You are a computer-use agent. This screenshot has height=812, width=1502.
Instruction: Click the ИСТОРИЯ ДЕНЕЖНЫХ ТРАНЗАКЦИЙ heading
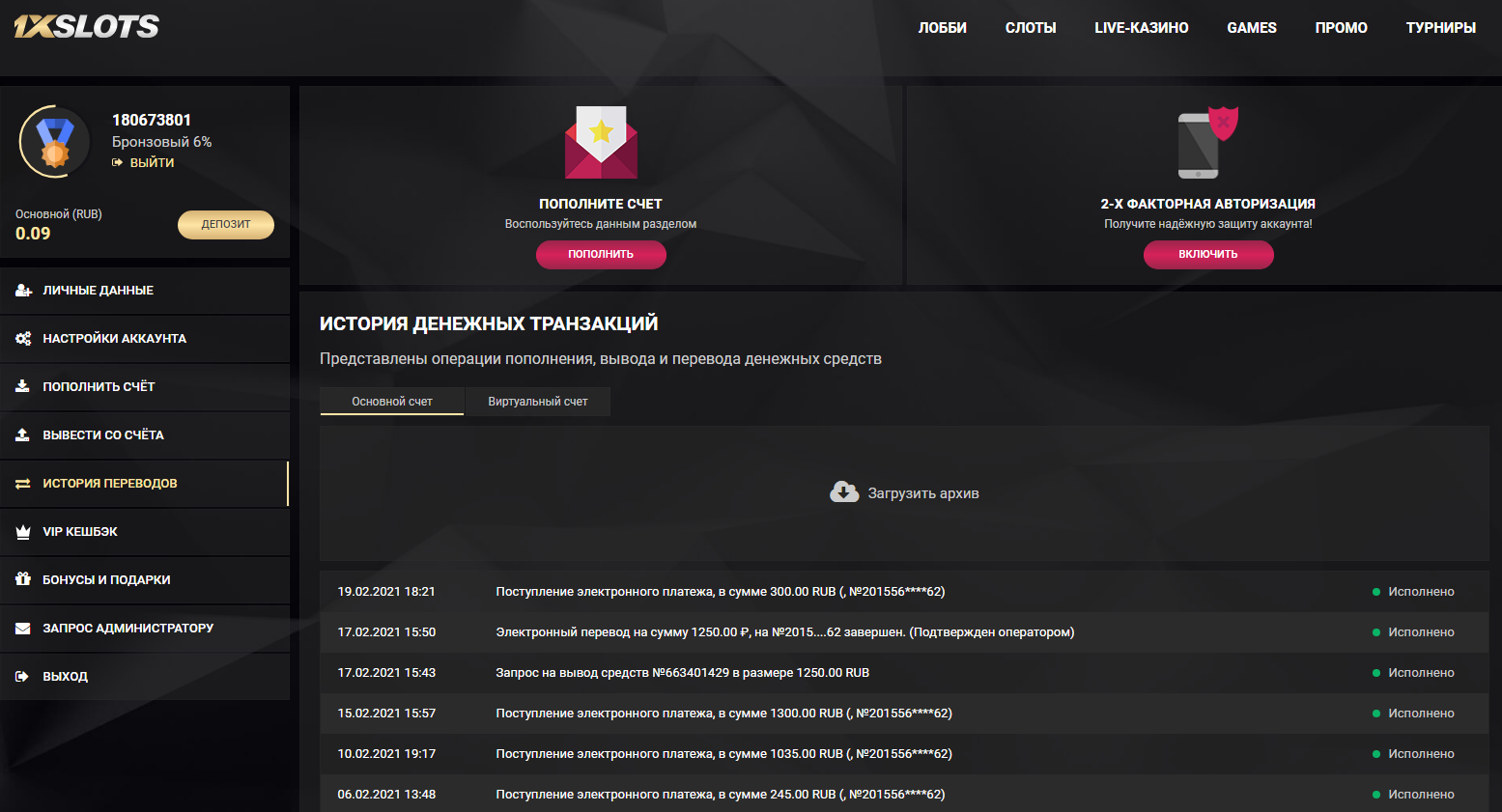(489, 323)
